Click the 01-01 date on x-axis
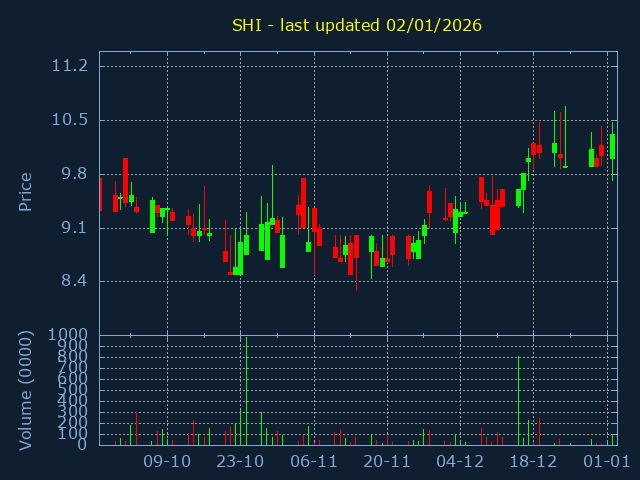This screenshot has width=640, height=480. [x=607, y=462]
